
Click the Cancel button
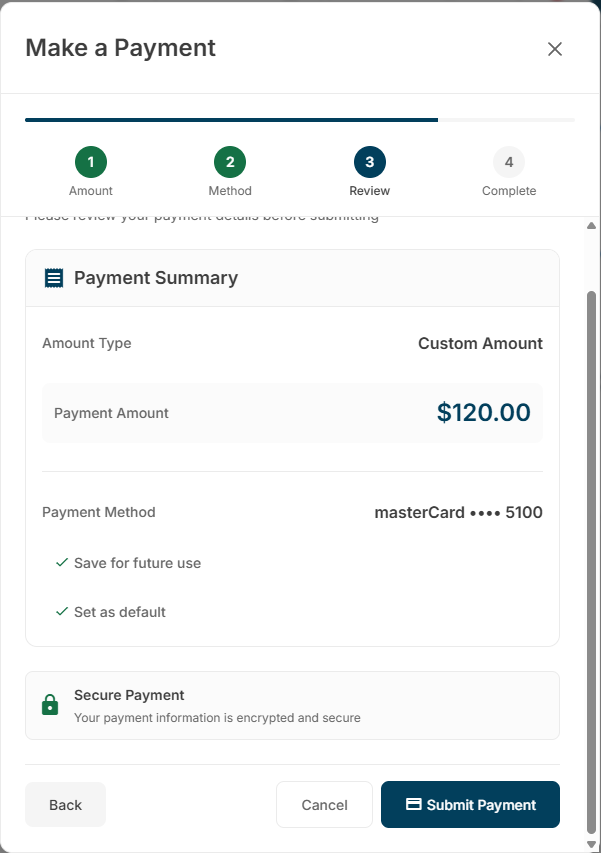(x=324, y=805)
